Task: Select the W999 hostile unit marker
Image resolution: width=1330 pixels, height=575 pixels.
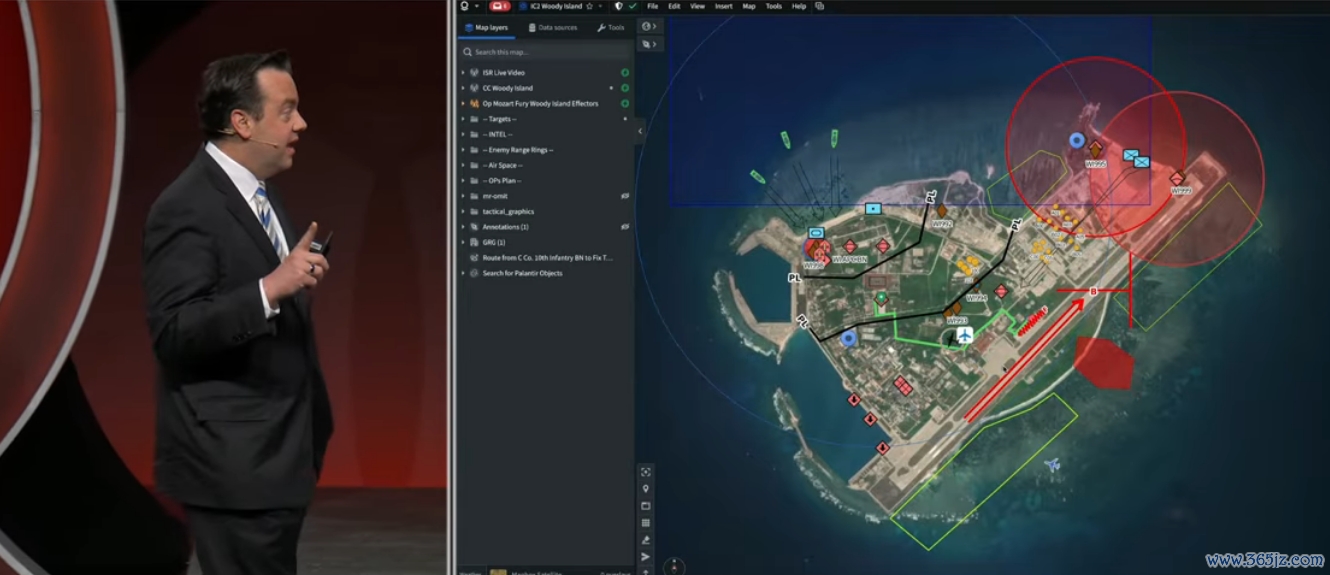Action: point(1177,178)
